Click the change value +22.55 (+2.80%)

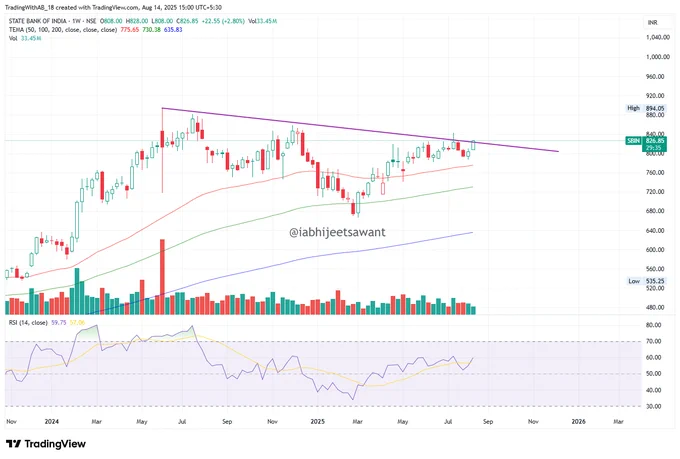(x=223, y=21)
